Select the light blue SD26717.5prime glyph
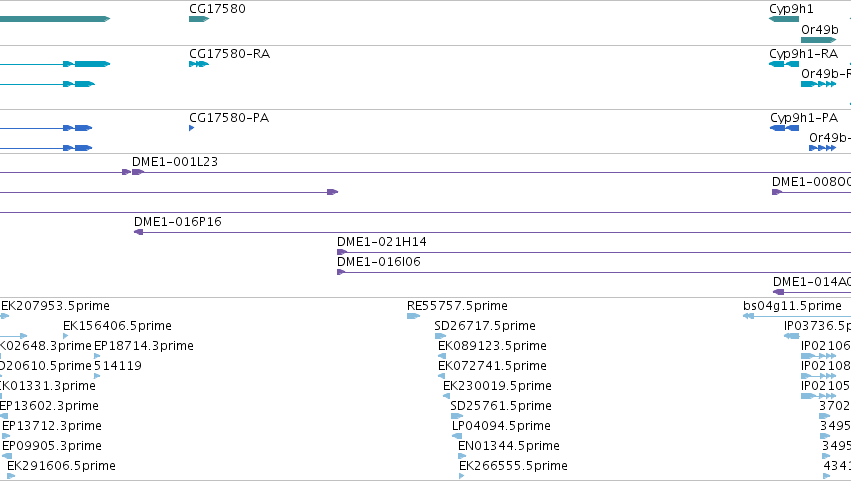Viewport: 851px width, 481px height. coord(440,336)
